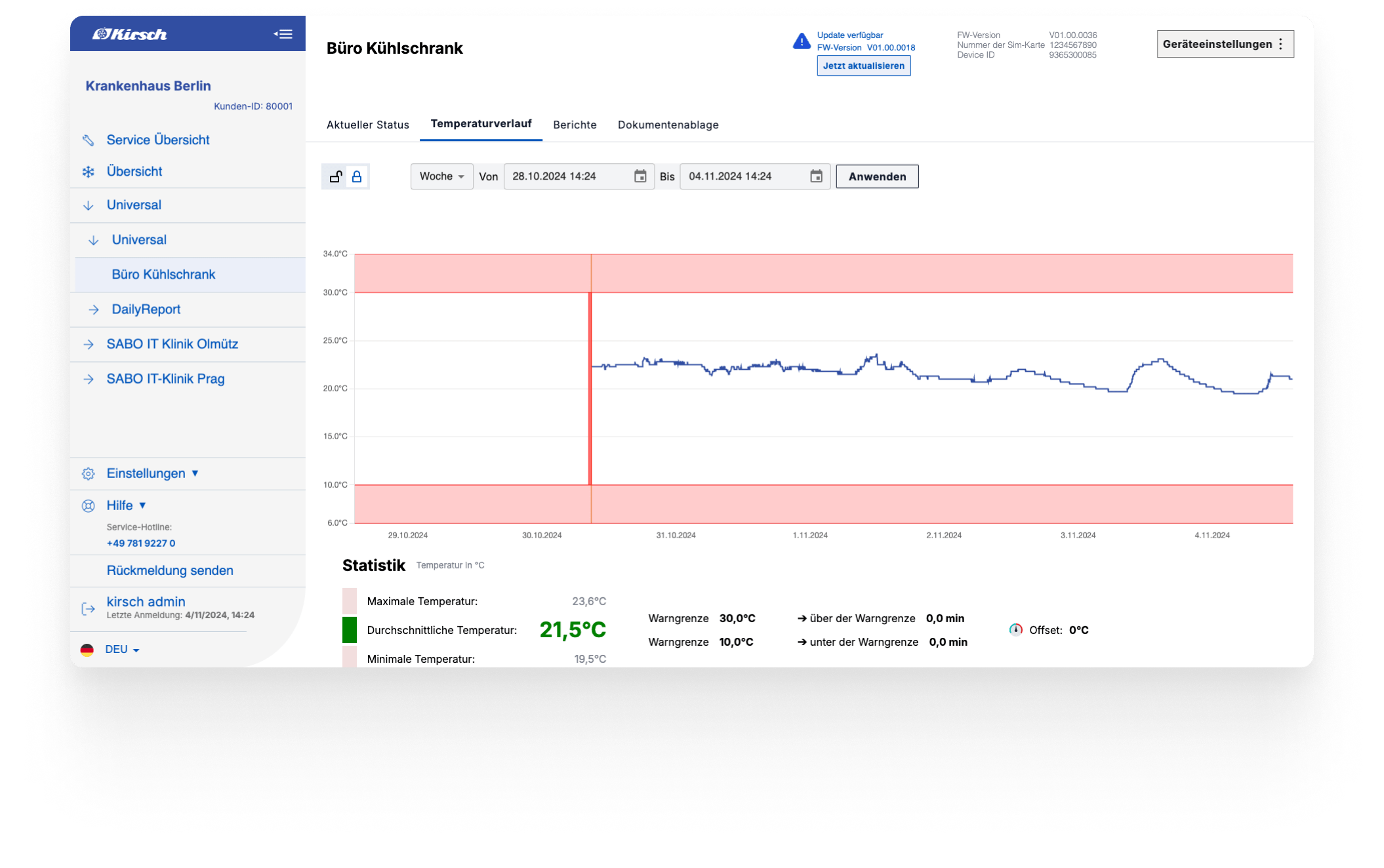Viewport: 1384px width, 868px height.
Task: Click the Kirsch logo
Action: click(x=130, y=34)
